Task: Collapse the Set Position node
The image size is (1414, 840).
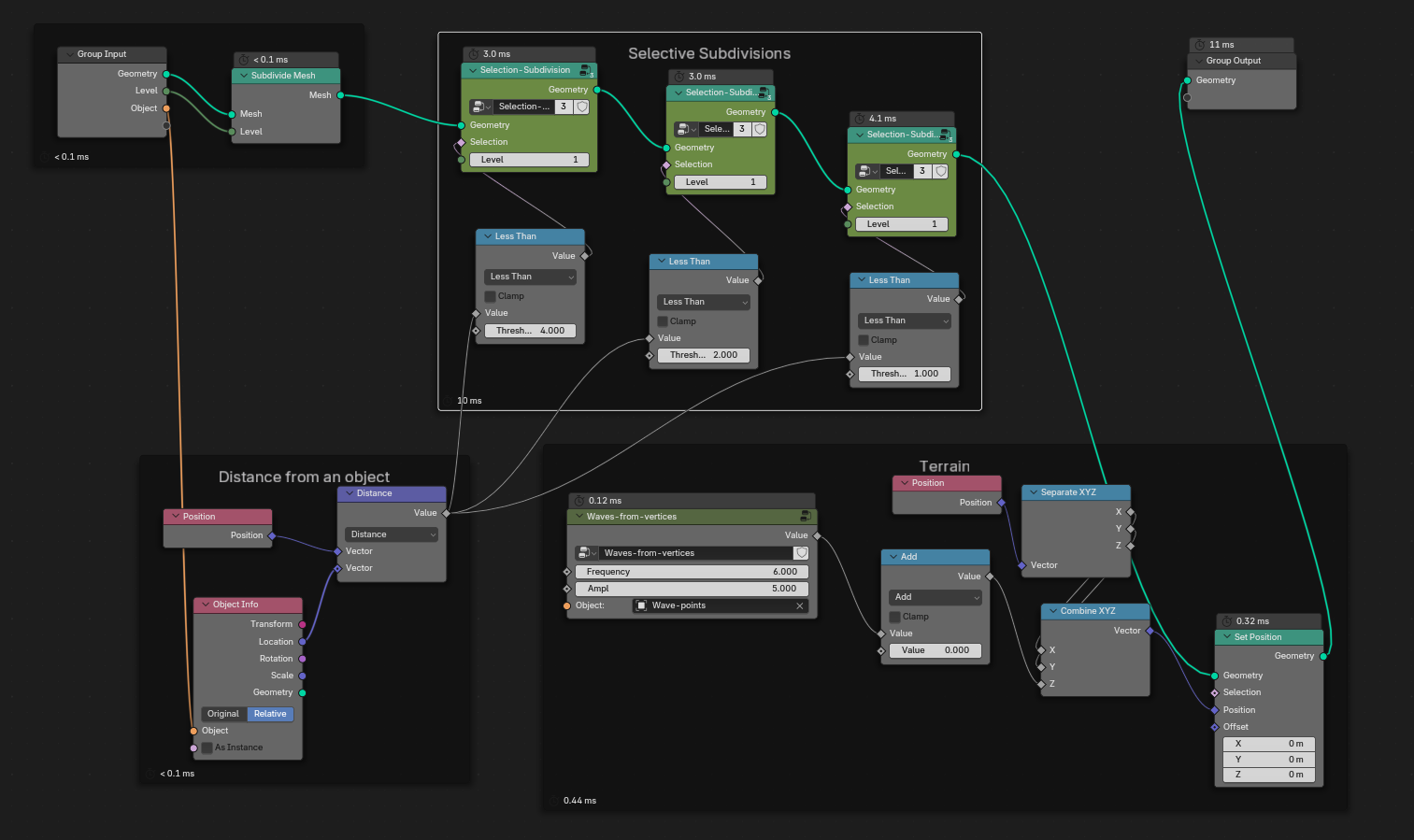Action: pos(1227,637)
